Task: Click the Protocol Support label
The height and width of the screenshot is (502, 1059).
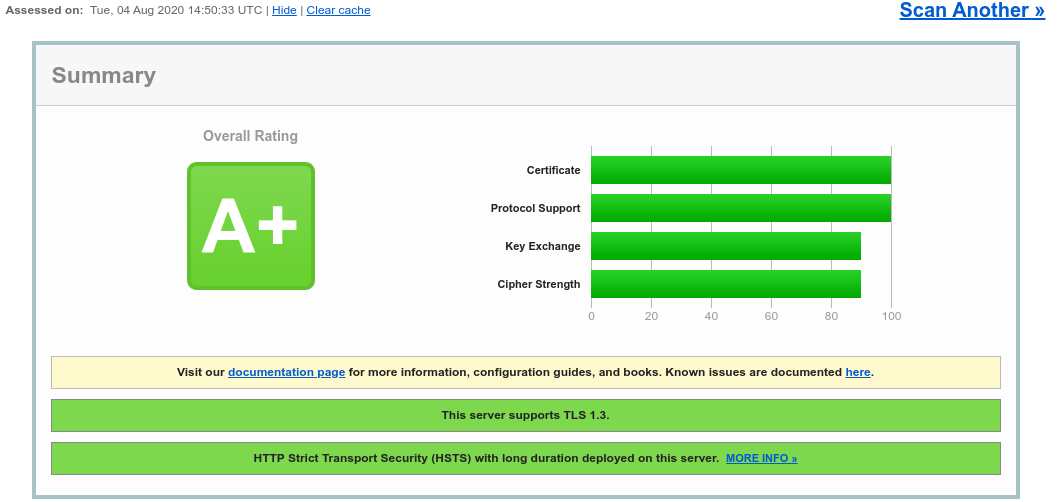Action: point(536,208)
